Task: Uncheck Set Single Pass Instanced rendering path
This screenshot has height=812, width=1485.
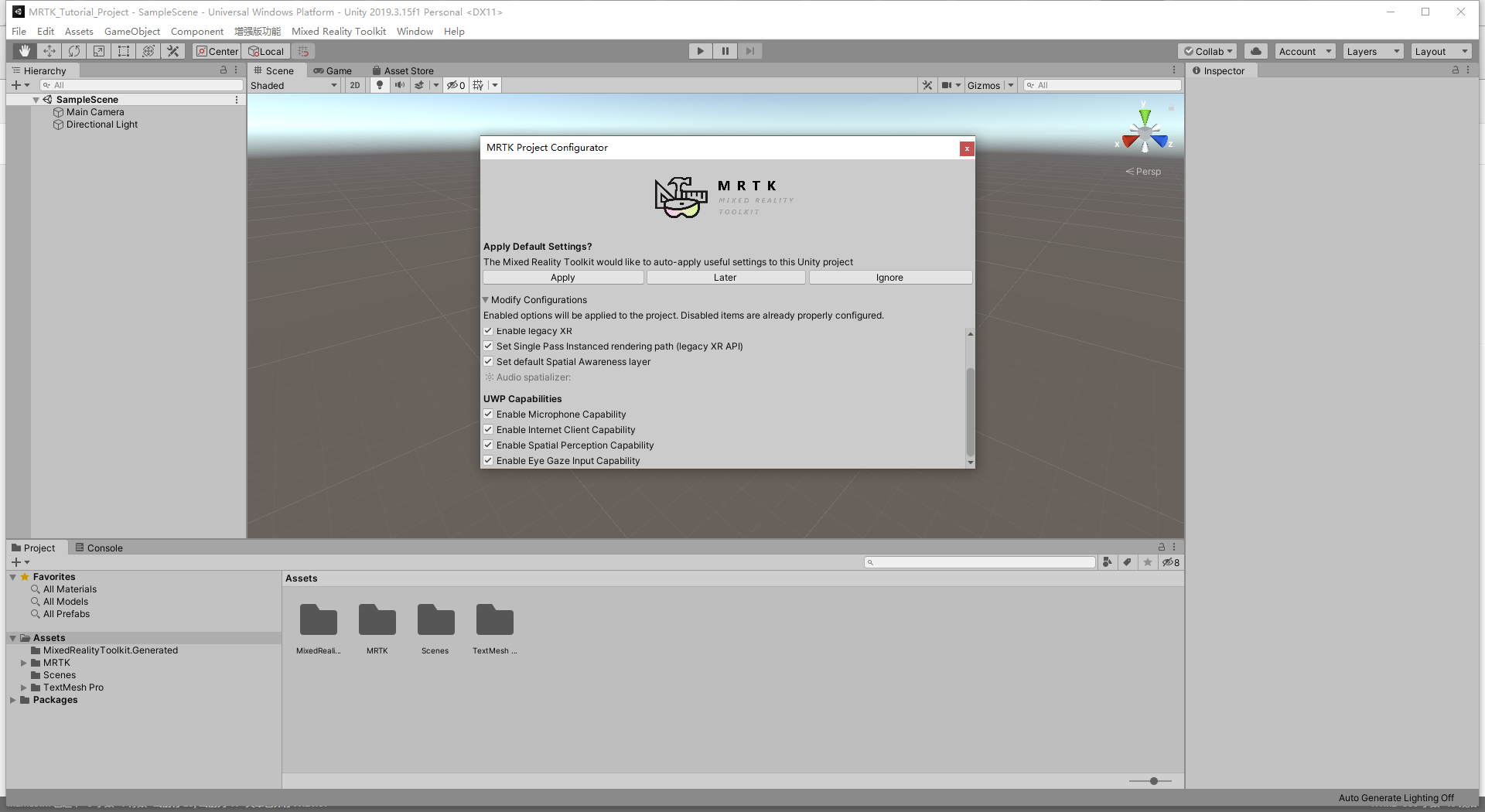Action: click(x=488, y=346)
